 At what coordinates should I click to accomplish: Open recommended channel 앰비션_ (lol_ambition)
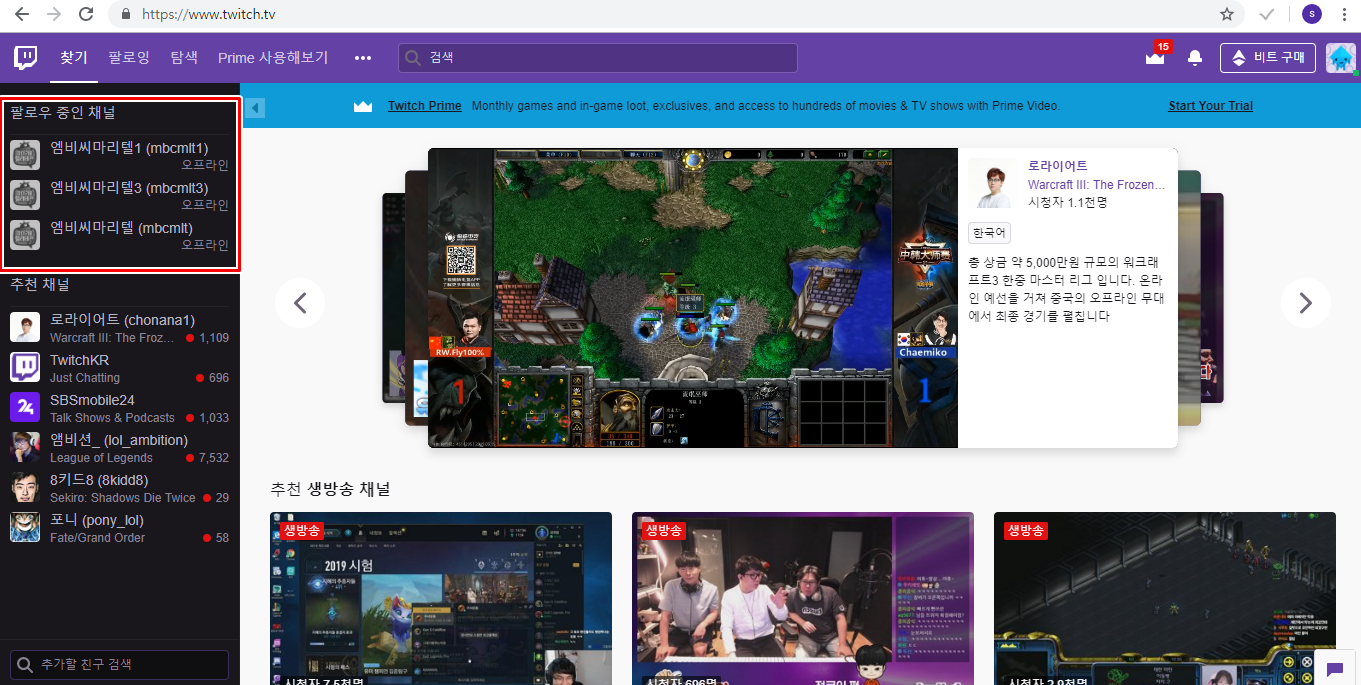120,448
